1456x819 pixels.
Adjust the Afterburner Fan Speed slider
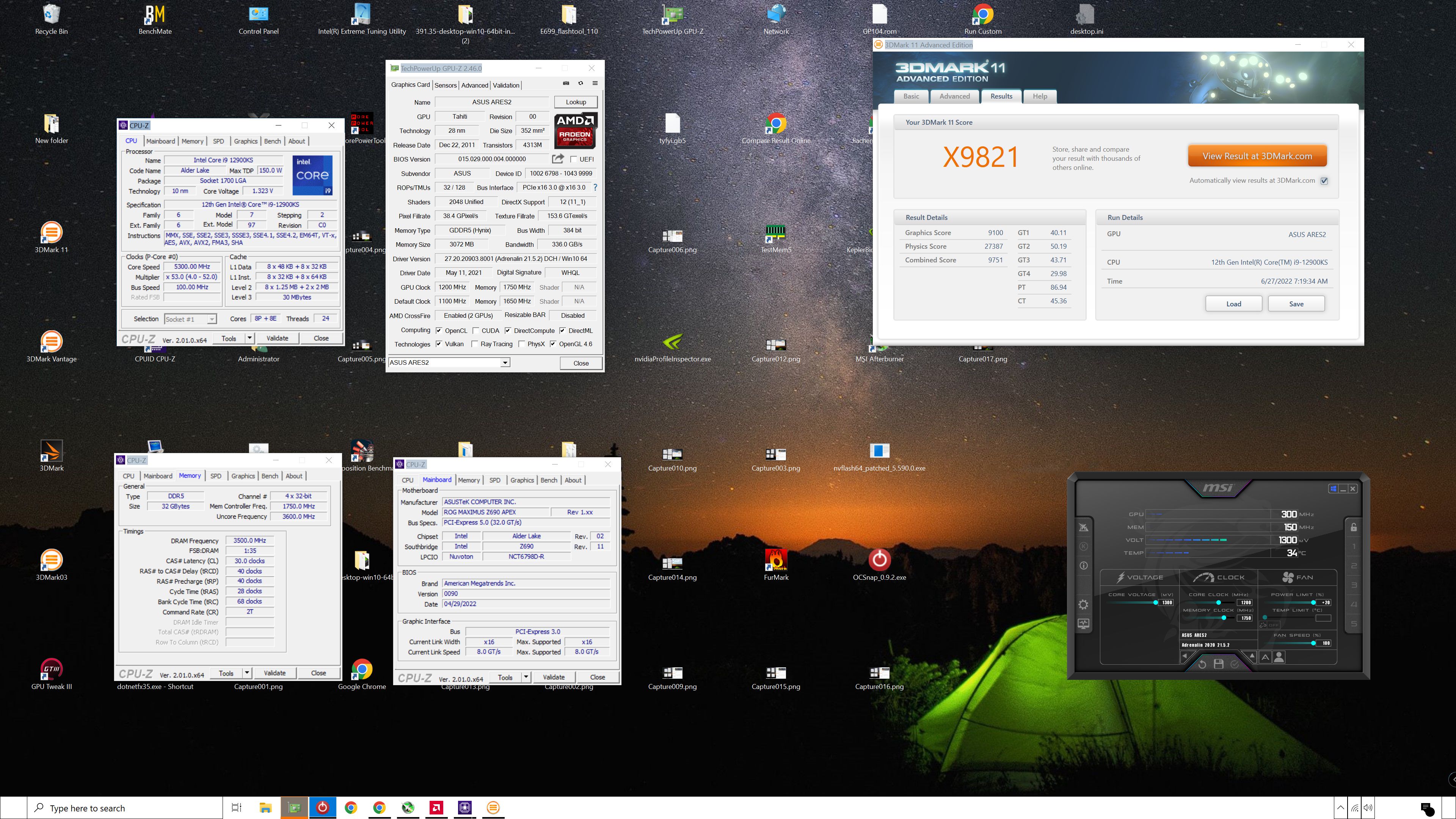(1290, 643)
